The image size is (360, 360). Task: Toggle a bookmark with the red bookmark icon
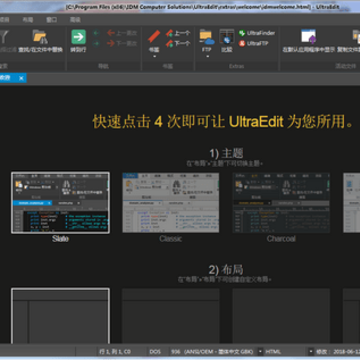tap(154, 36)
